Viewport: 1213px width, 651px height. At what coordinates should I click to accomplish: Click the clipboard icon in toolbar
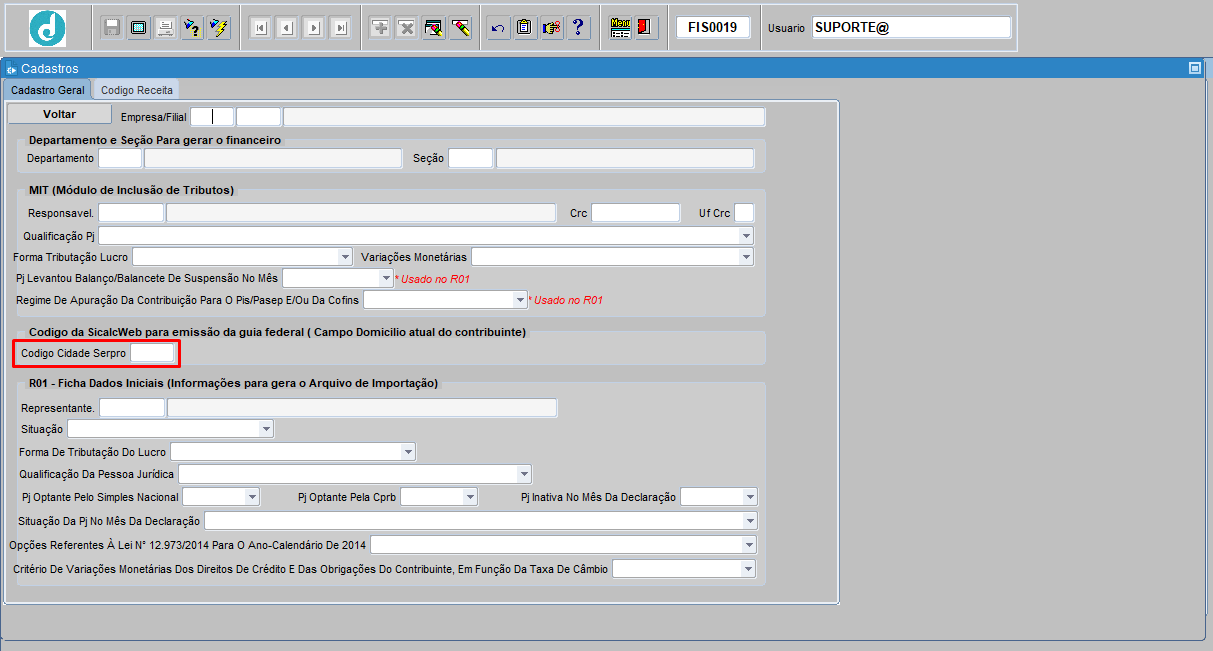[524, 28]
